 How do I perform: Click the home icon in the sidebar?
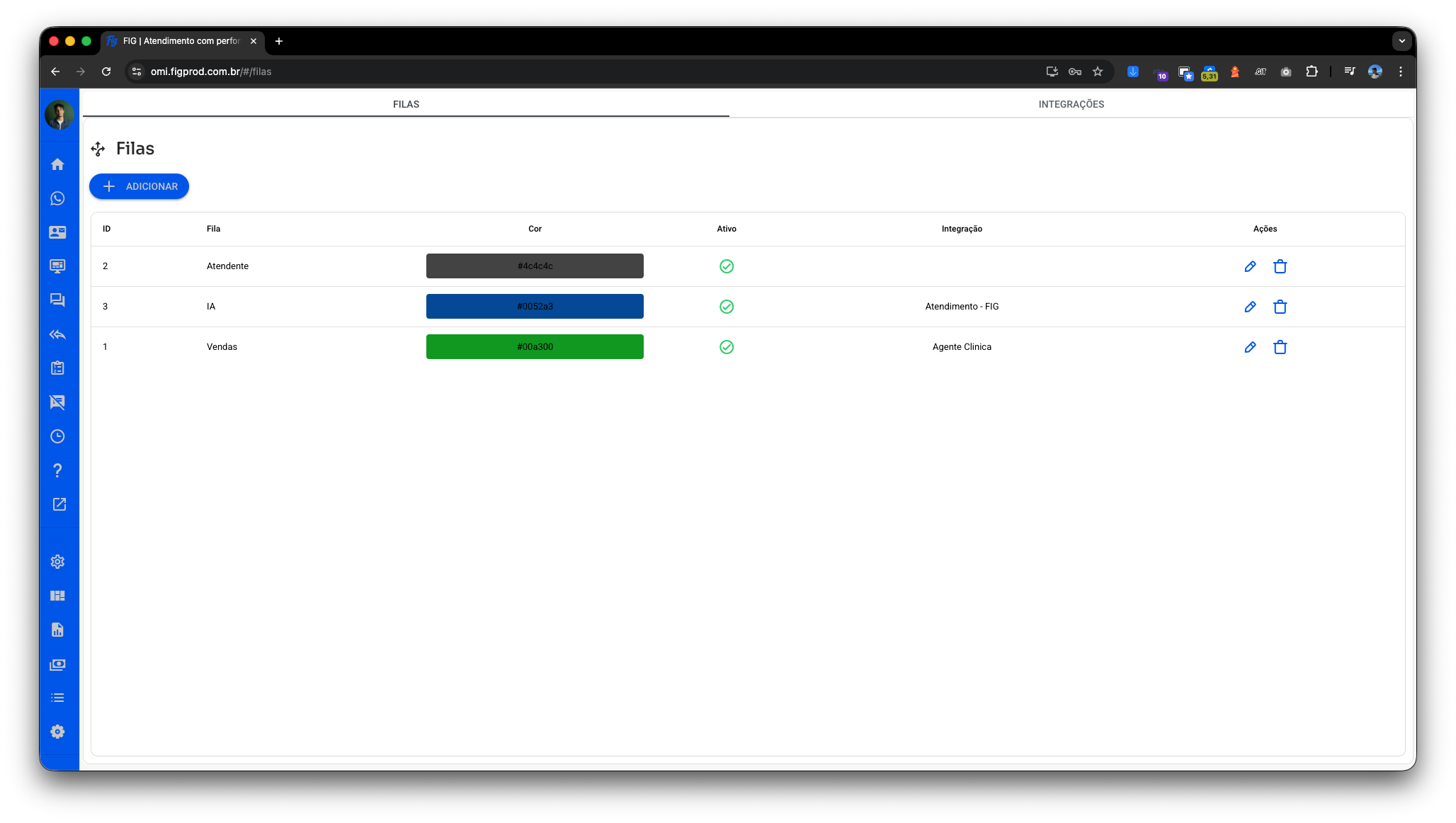point(58,164)
